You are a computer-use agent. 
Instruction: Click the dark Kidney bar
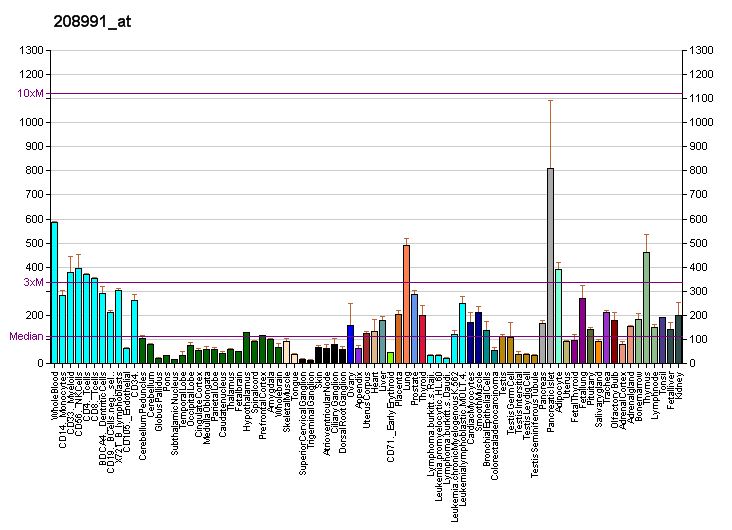click(x=678, y=338)
